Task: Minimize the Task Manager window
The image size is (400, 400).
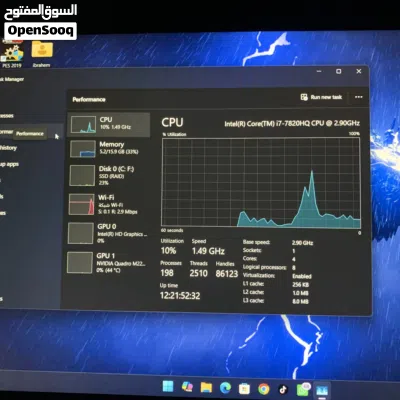Action: 319,71
